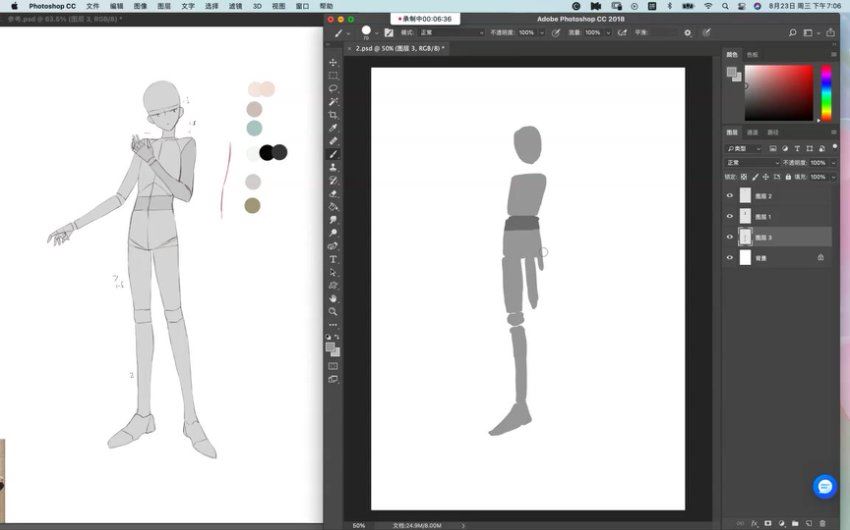This screenshot has width=850, height=530.
Task: Select the Healing Brush tool
Action: click(x=333, y=141)
